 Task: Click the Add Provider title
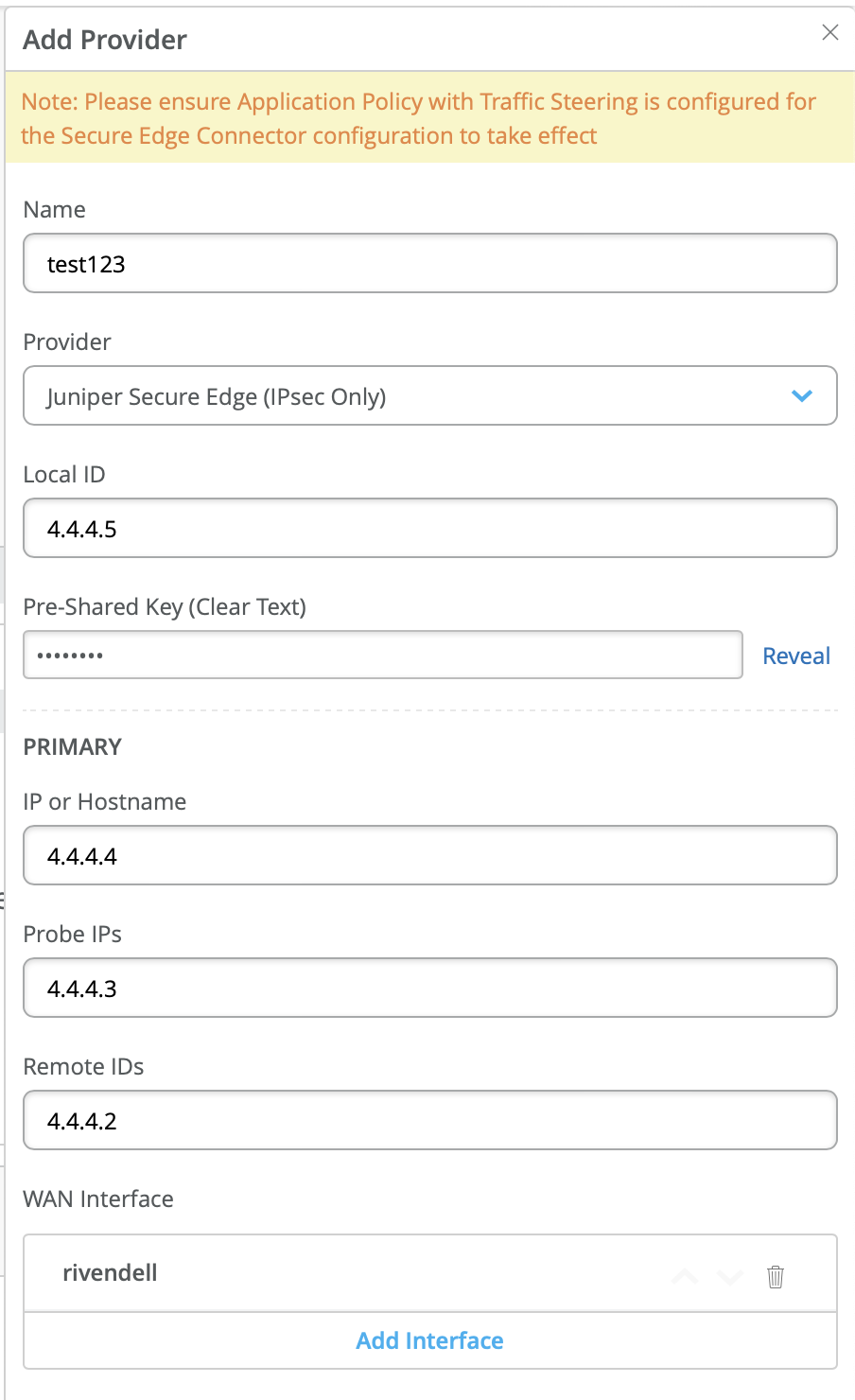click(105, 40)
